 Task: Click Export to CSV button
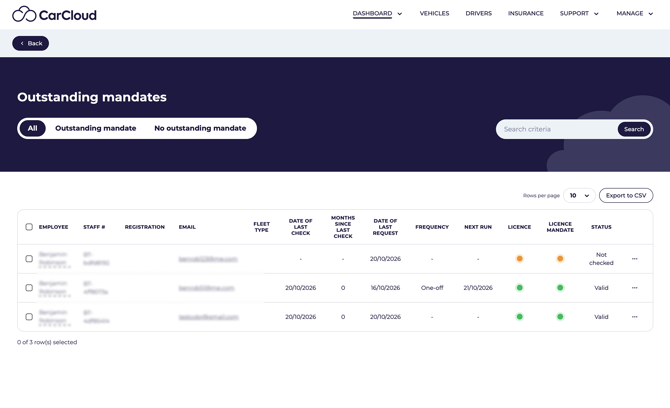[x=626, y=196]
